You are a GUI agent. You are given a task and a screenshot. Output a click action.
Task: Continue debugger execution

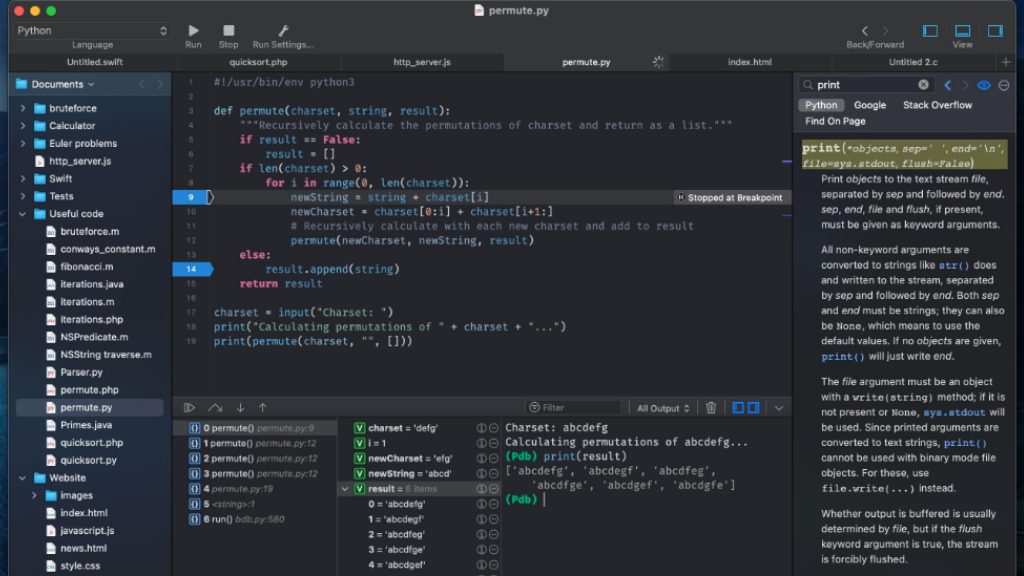click(189, 408)
